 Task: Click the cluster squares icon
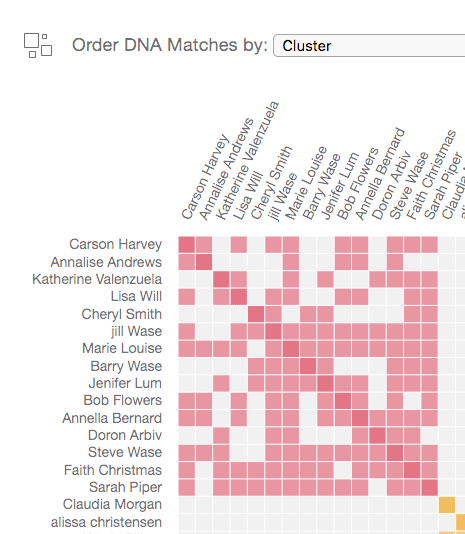coord(38,45)
